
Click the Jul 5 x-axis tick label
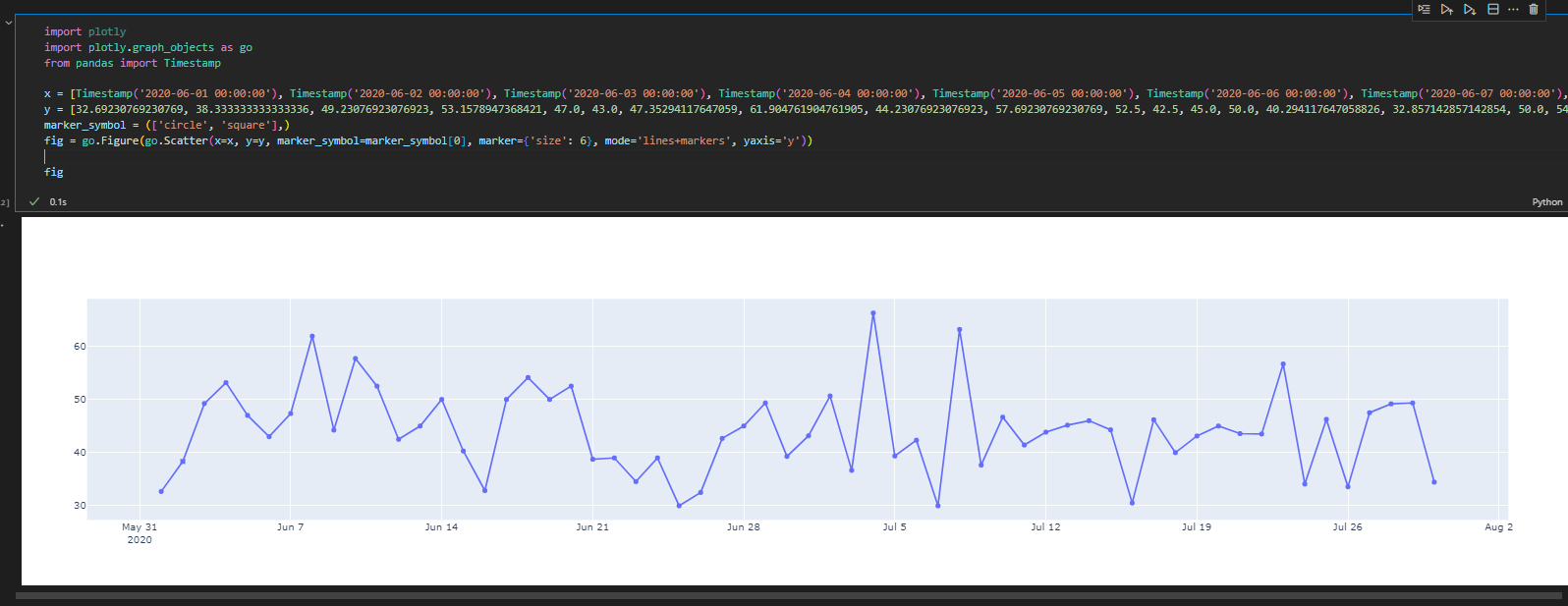tap(894, 527)
